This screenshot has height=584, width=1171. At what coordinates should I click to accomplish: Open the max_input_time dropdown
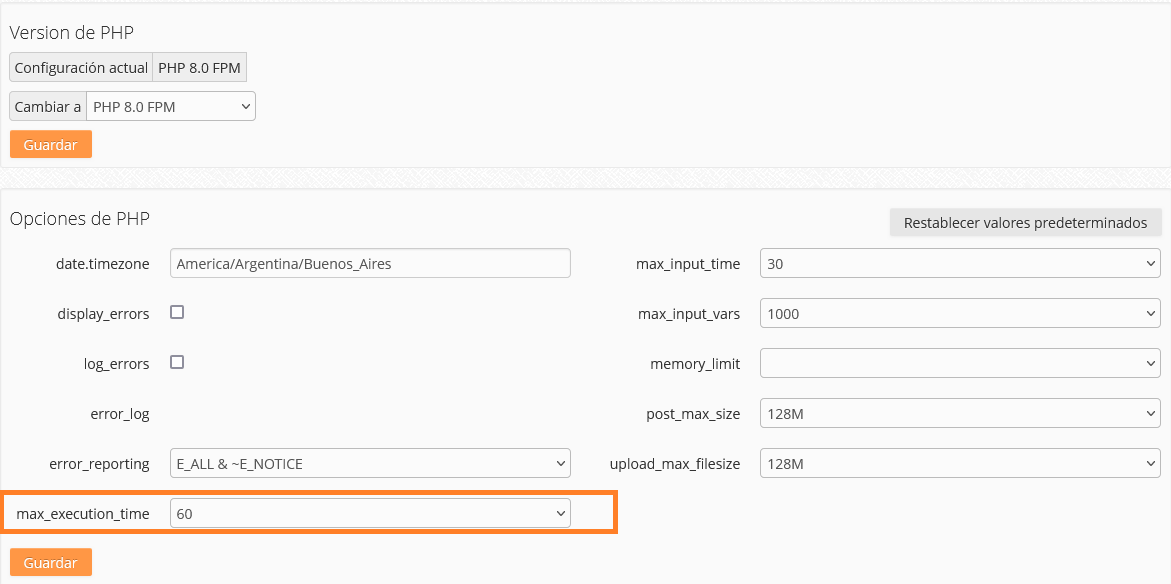tap(960, 264)
